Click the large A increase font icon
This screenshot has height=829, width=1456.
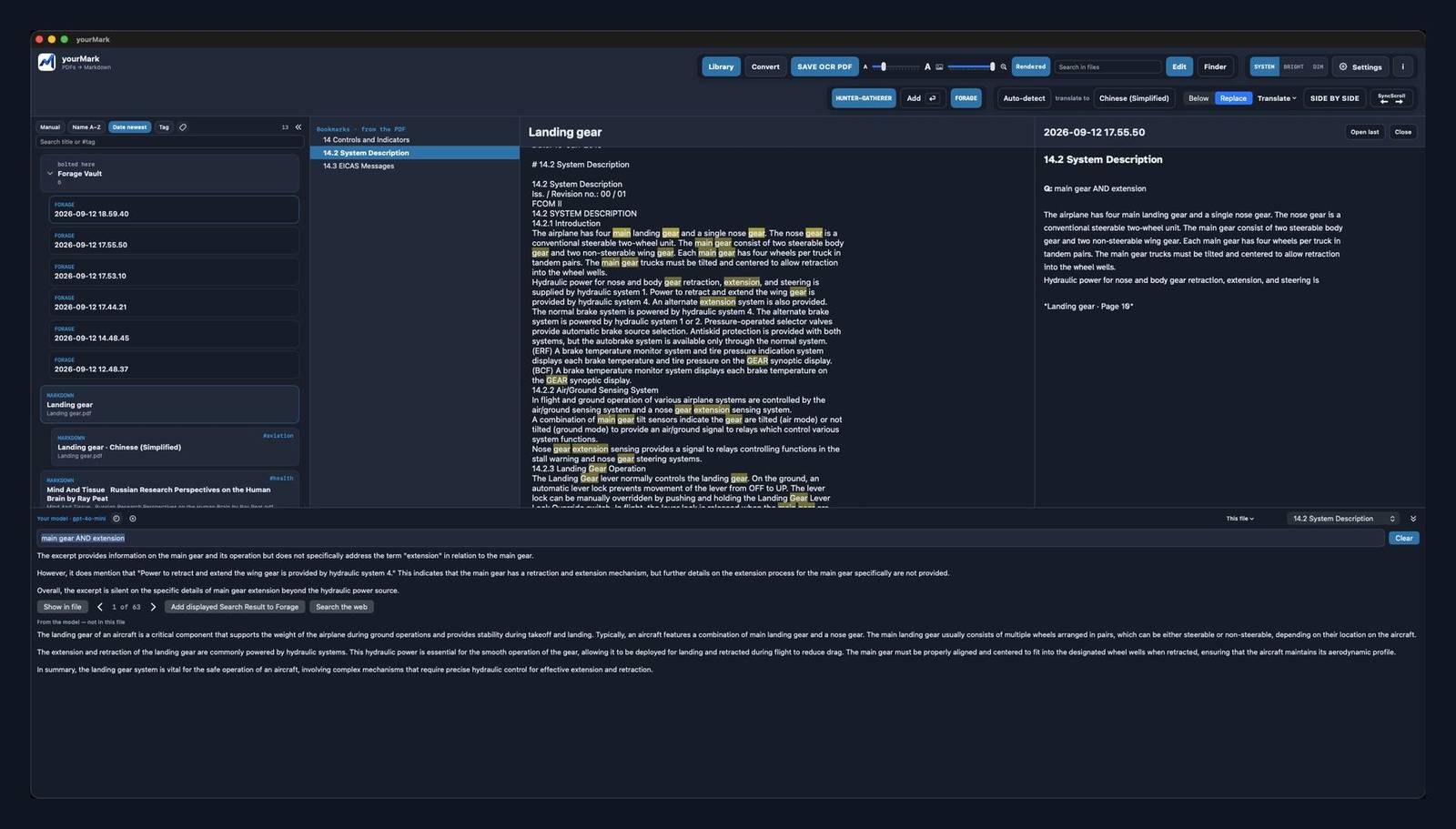tap(927, 66)
